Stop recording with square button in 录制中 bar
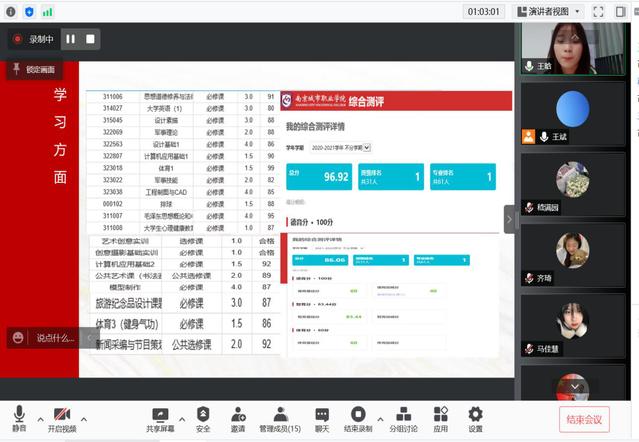This screenshot has width=639, height=442. 90,39
